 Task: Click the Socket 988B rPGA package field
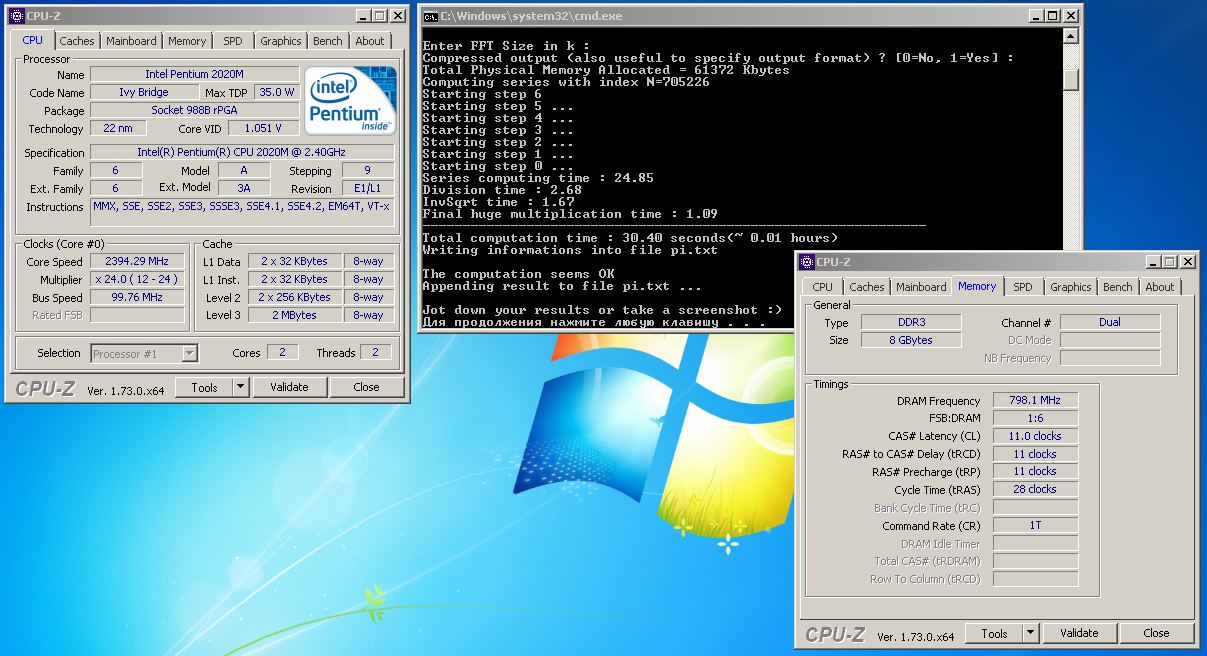194,110
